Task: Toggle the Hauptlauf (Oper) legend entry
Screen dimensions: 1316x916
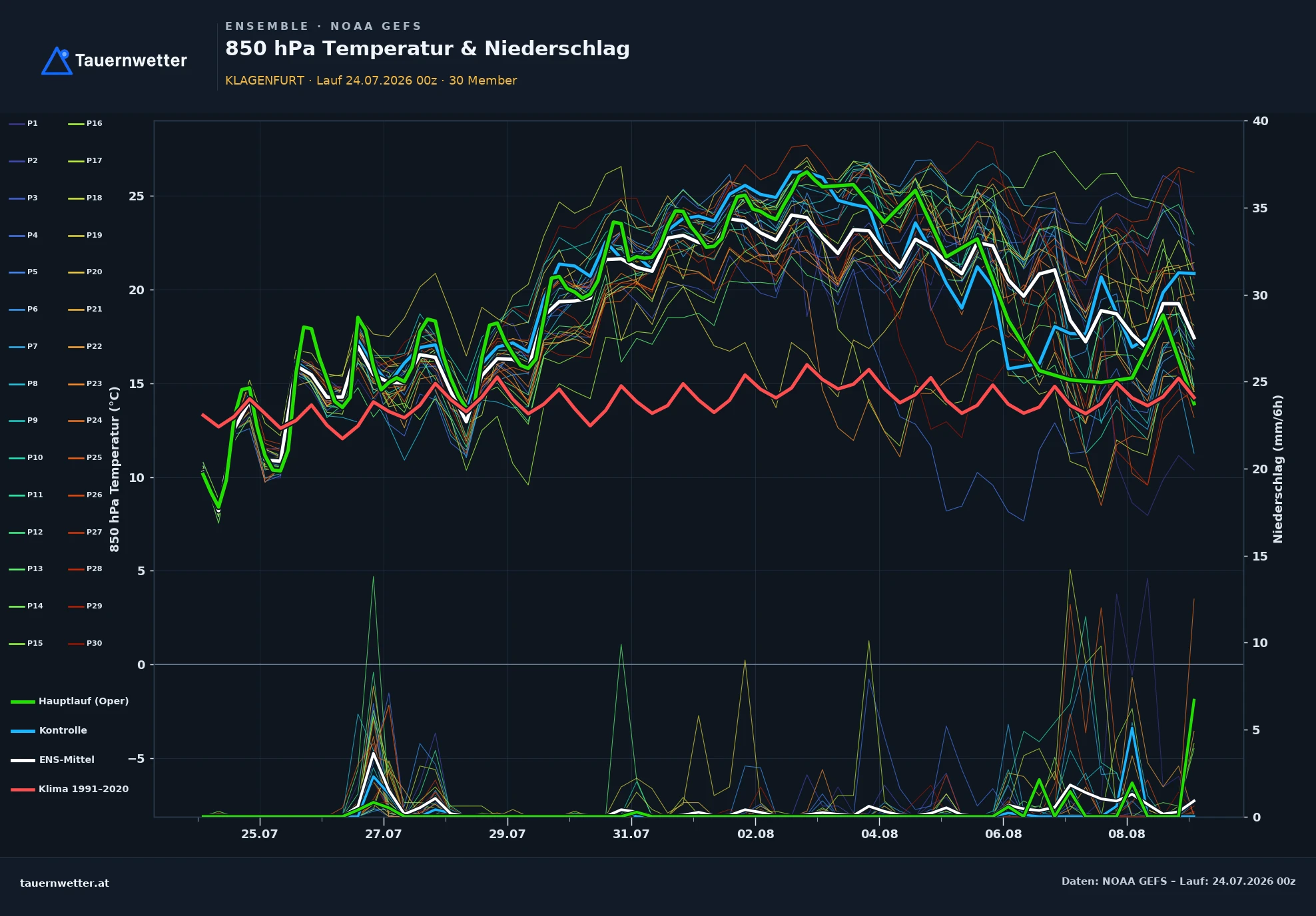Action: pyautogui.click(x=70, y=701)
